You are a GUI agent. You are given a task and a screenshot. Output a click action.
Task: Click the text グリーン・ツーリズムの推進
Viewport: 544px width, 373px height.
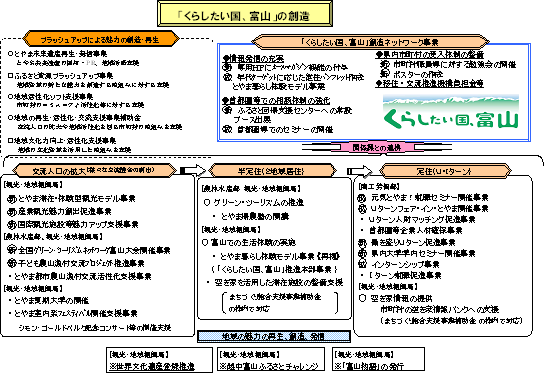click(258, 202)
